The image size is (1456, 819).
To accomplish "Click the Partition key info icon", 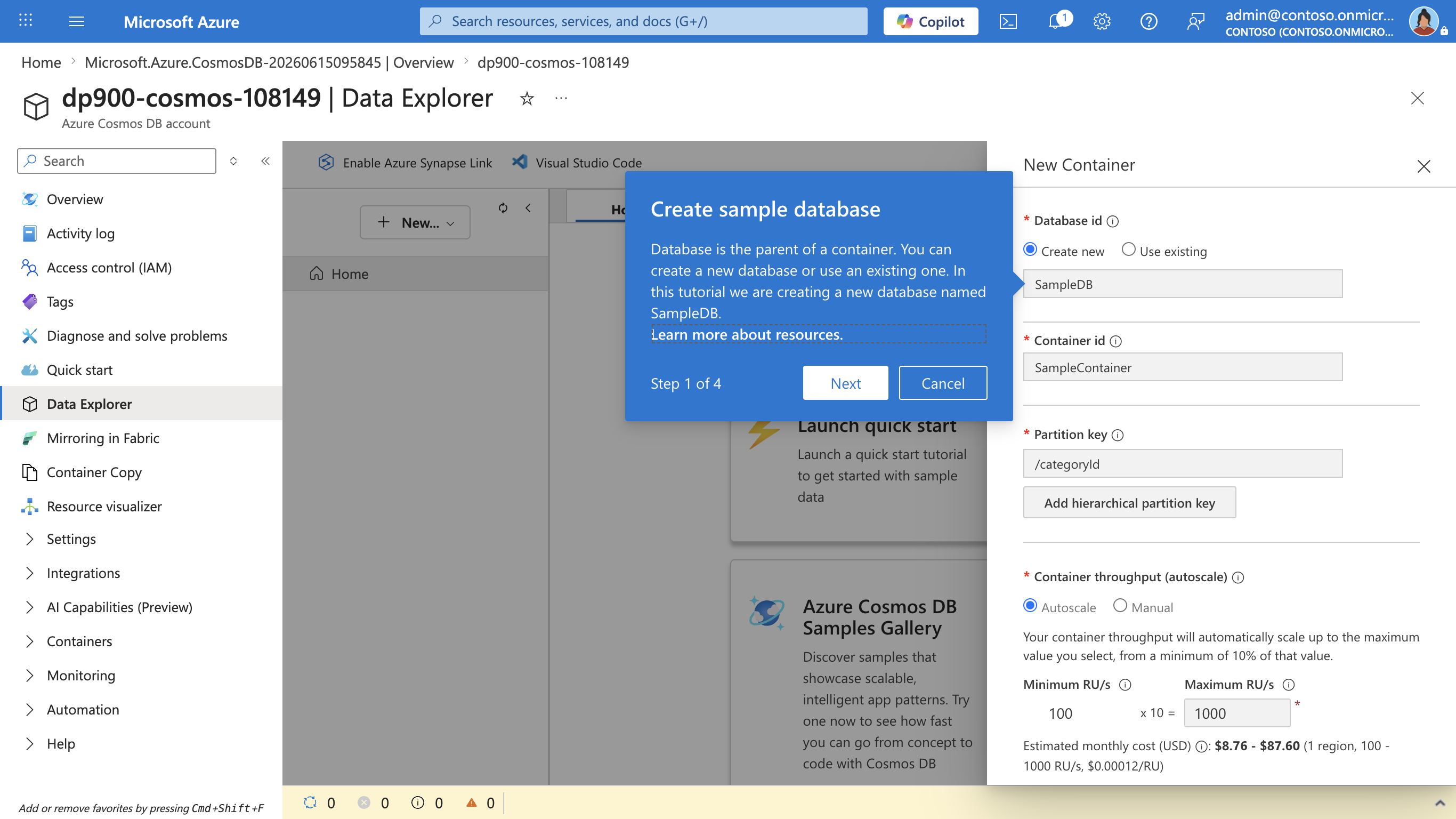I will 1118,435.
